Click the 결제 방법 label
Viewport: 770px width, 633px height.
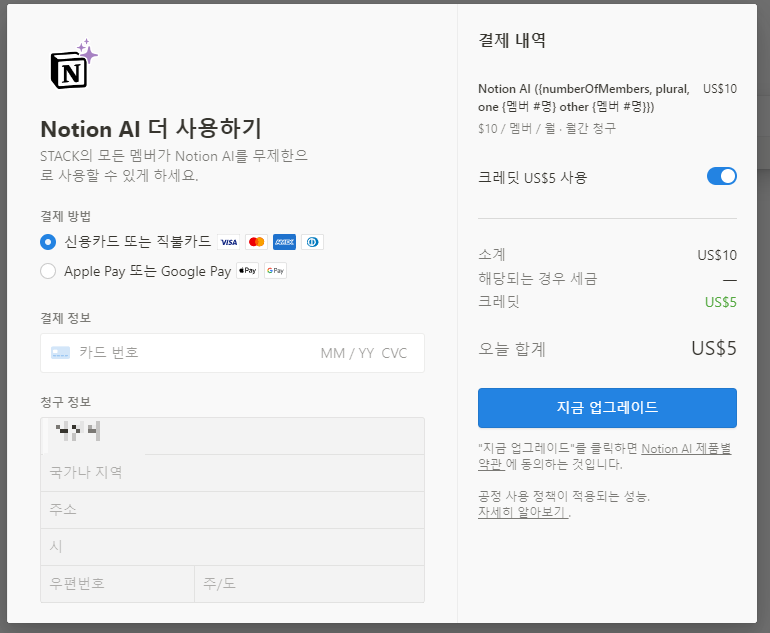(x=65, y=216)
